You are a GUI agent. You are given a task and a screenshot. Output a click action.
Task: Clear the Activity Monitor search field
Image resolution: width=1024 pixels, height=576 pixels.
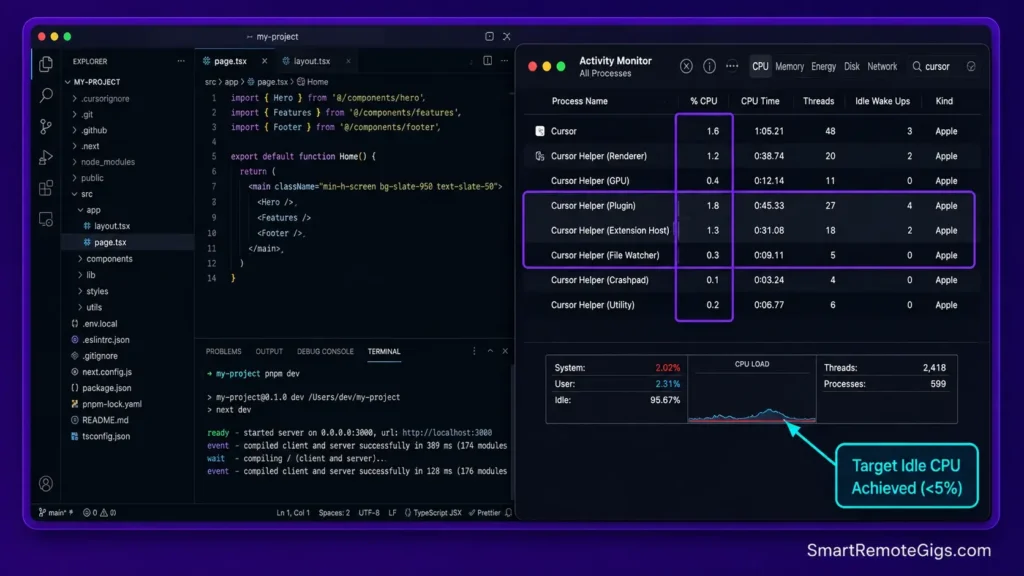click(x=971, y=67)
